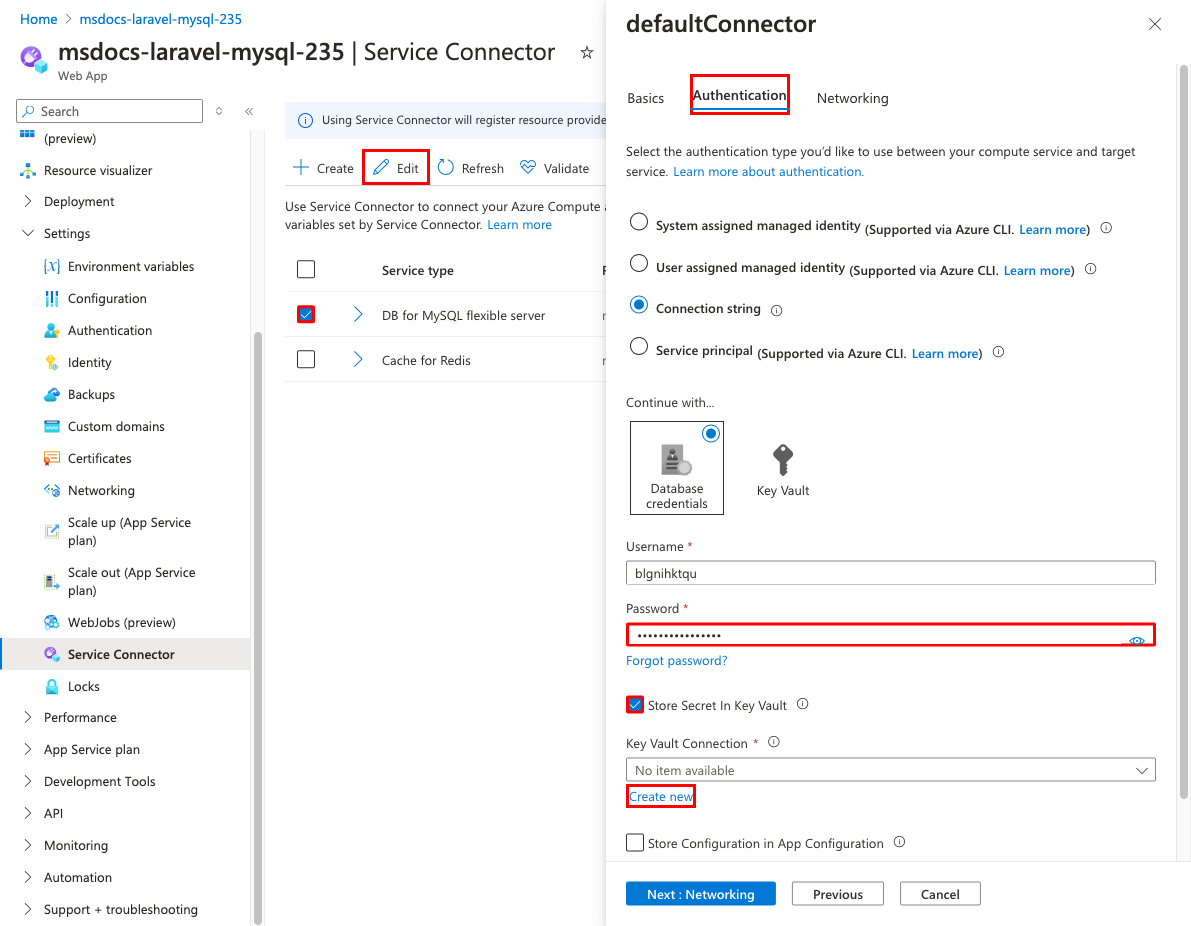The image size is (1191, 926).
Task: Toggle the select-all header checkbox
Action: click(x=306, y=270)
